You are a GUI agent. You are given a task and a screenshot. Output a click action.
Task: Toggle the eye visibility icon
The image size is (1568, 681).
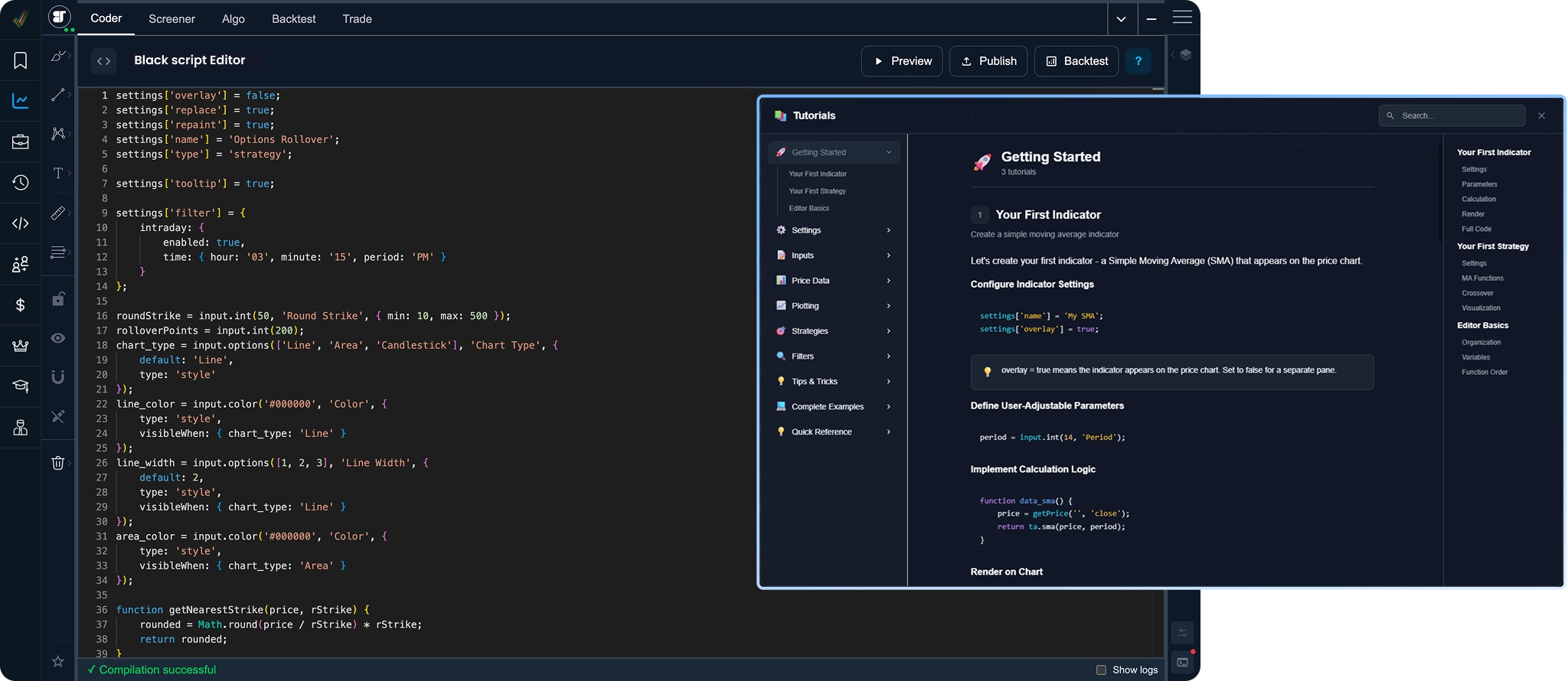(58, 338)
